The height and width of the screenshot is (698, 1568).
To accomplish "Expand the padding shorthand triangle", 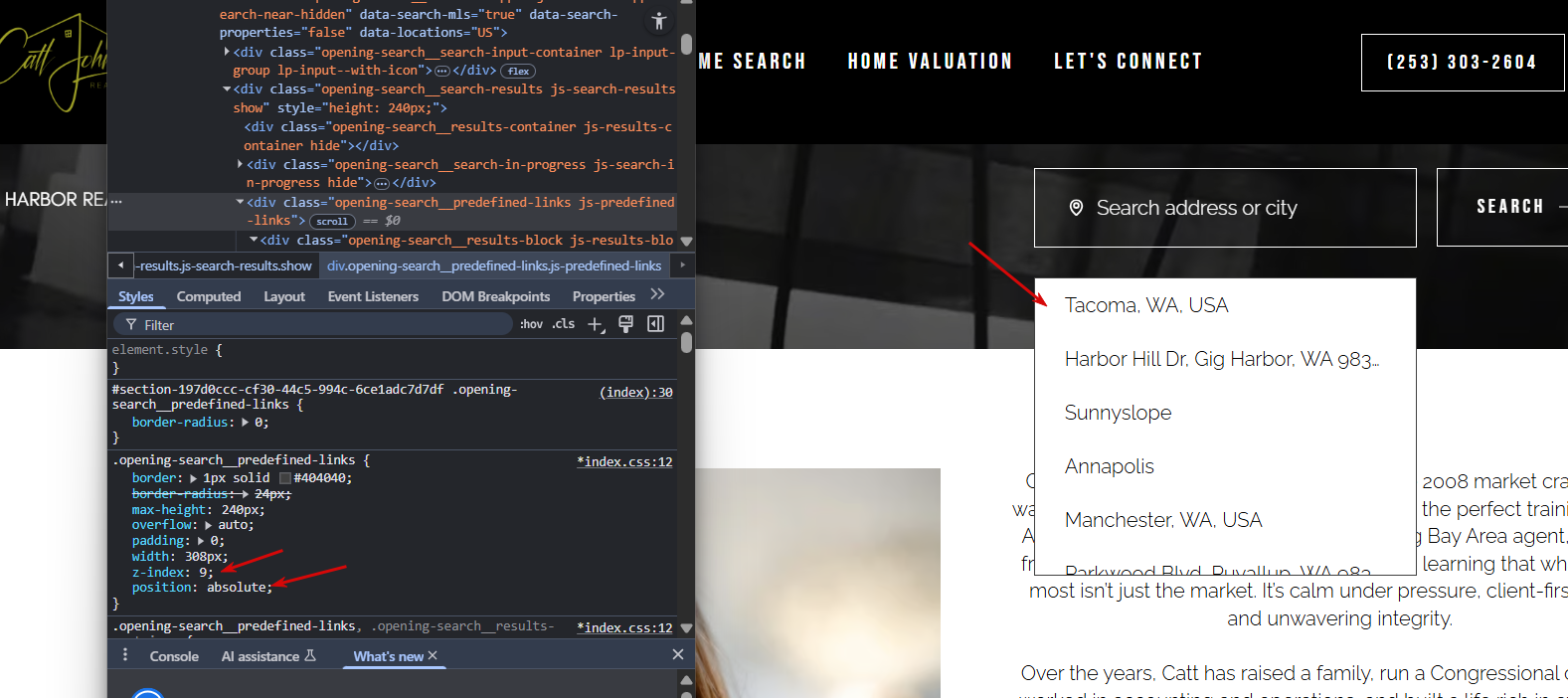I will [200, 541].
